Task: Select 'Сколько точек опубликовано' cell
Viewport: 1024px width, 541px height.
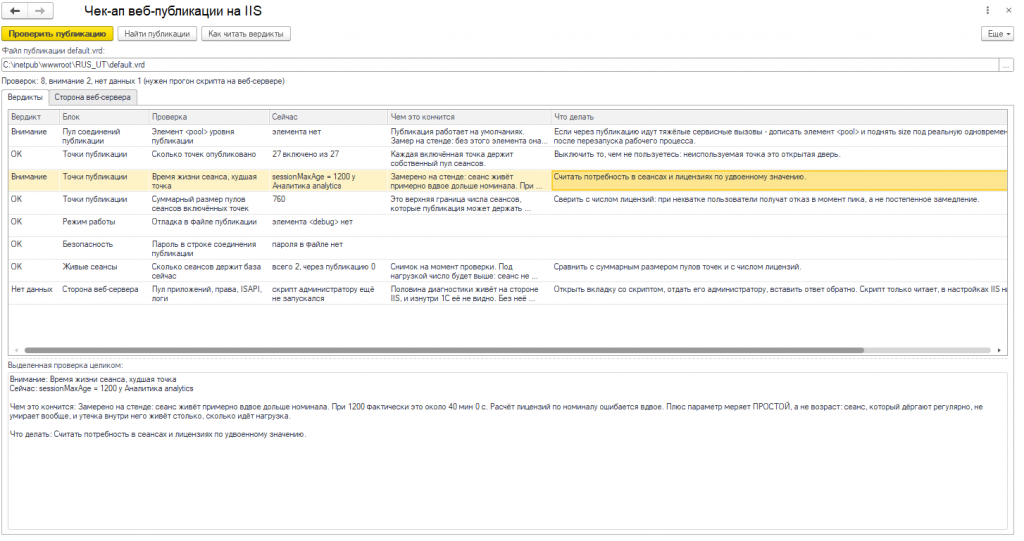Action: [209, 158]
